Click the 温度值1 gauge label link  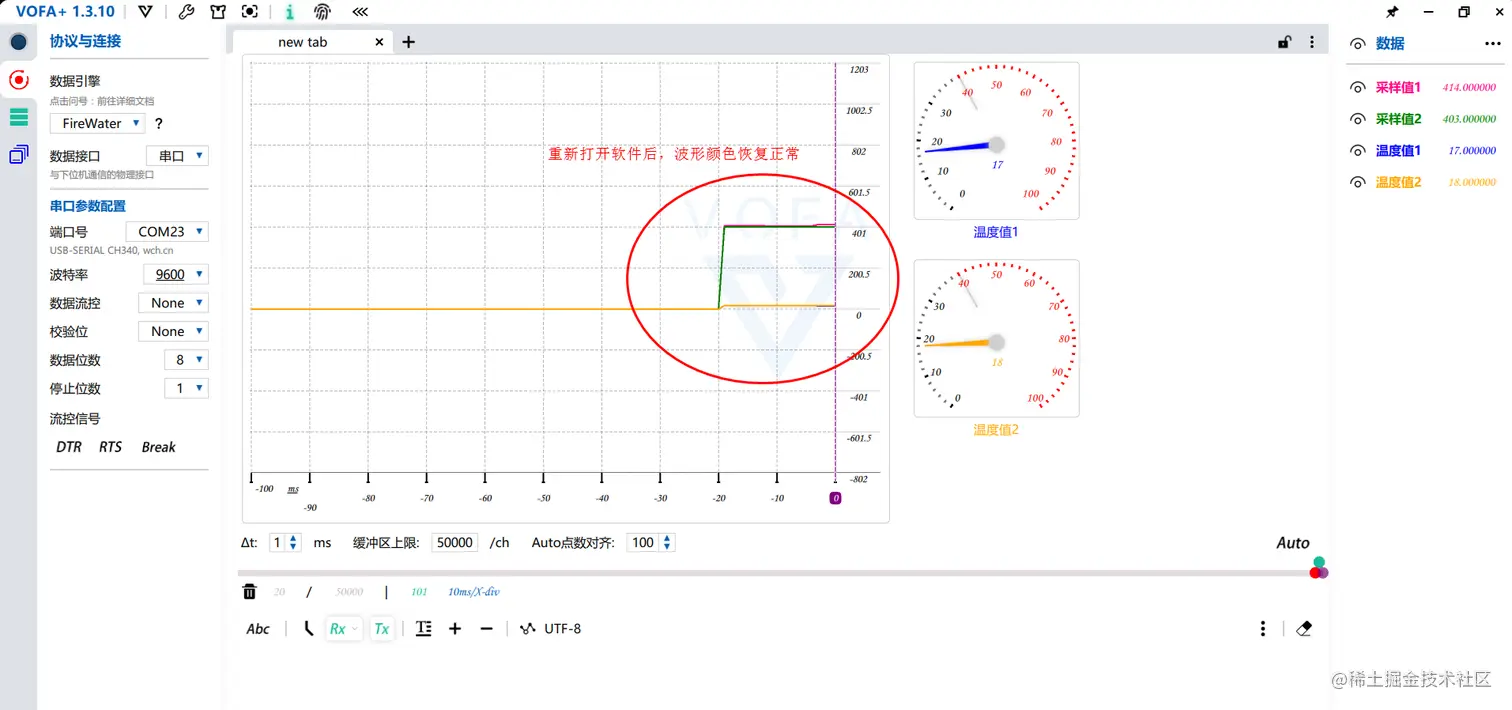(x=995, y=231)
